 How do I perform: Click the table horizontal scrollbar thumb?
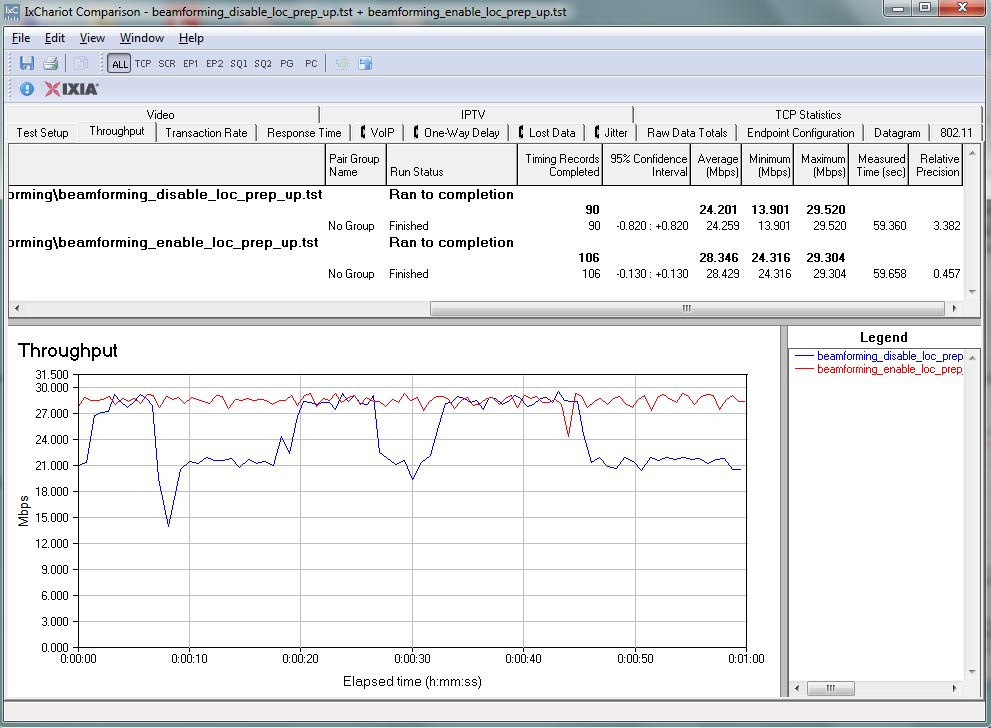point(687,308)
